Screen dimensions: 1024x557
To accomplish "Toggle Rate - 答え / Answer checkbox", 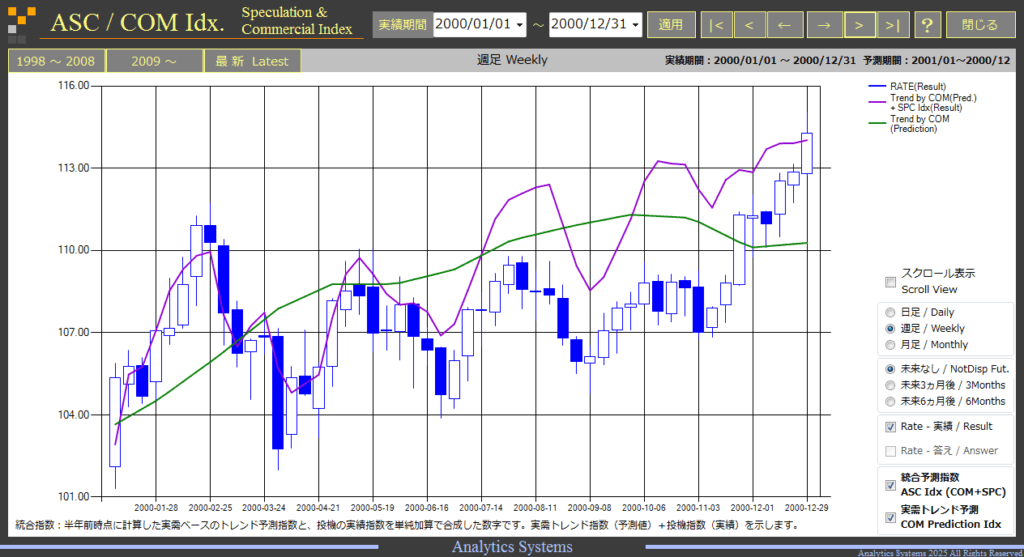I will [890, 451].
